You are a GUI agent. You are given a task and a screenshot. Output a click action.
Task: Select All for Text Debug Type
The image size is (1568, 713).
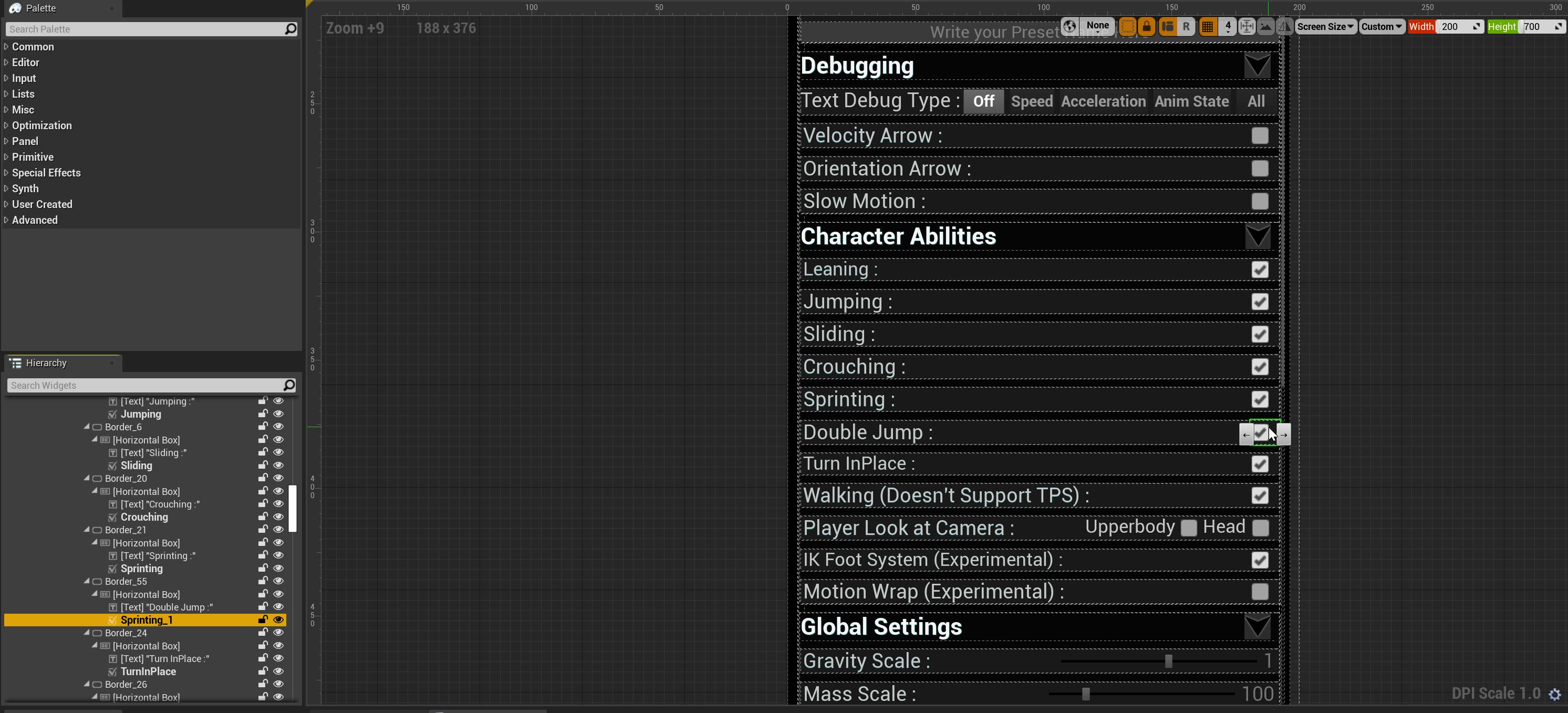(1256, 102)
